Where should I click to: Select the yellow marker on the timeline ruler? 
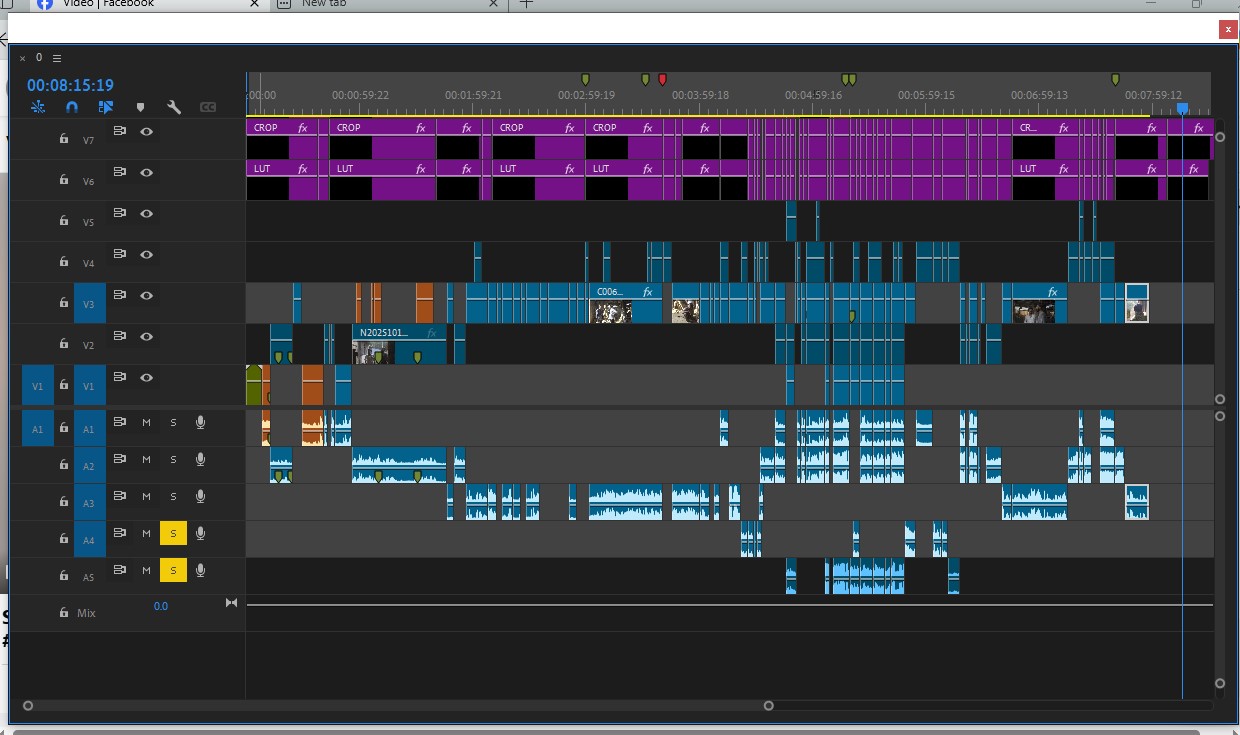[x=586, y=77]
